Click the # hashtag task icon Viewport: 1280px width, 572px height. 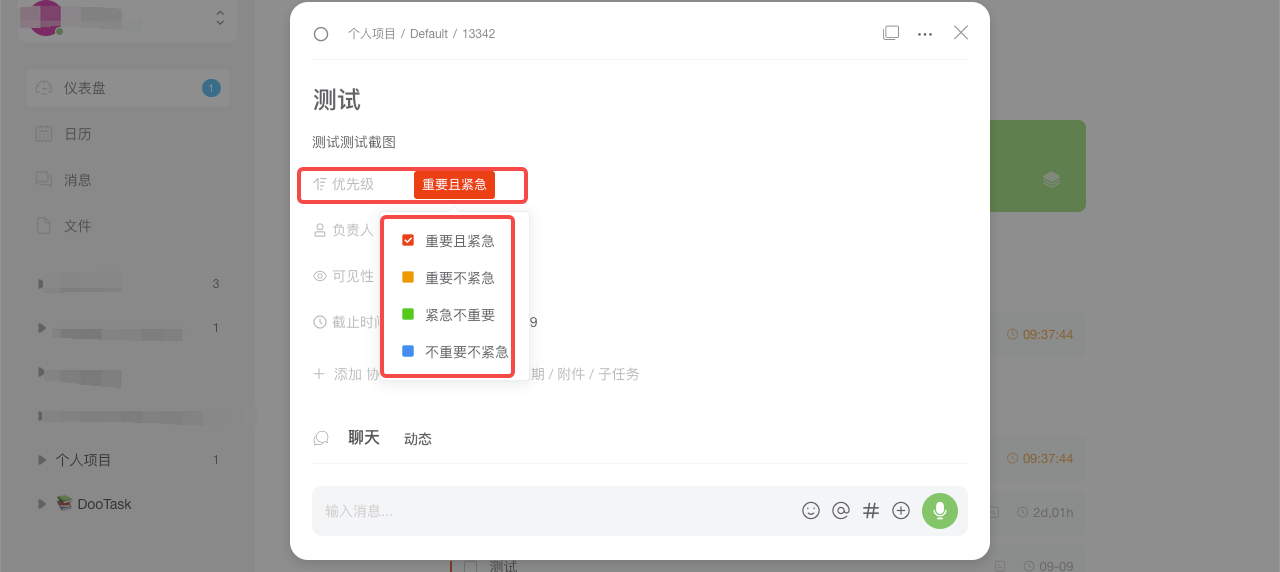coord(871,511)
